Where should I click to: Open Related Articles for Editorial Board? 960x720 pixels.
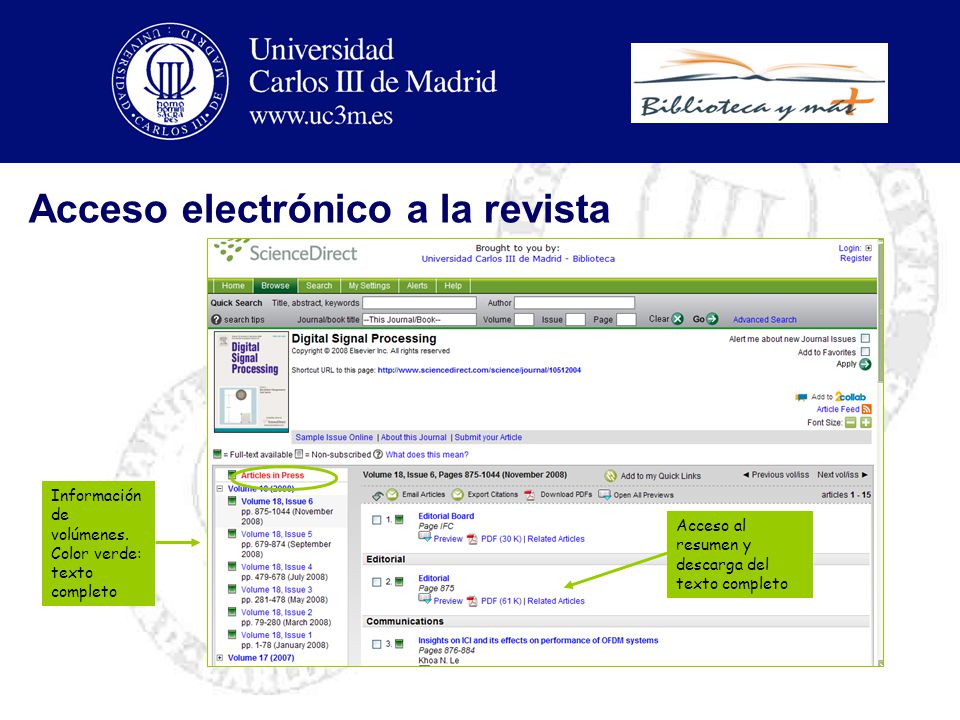click(x=556, y=539)
